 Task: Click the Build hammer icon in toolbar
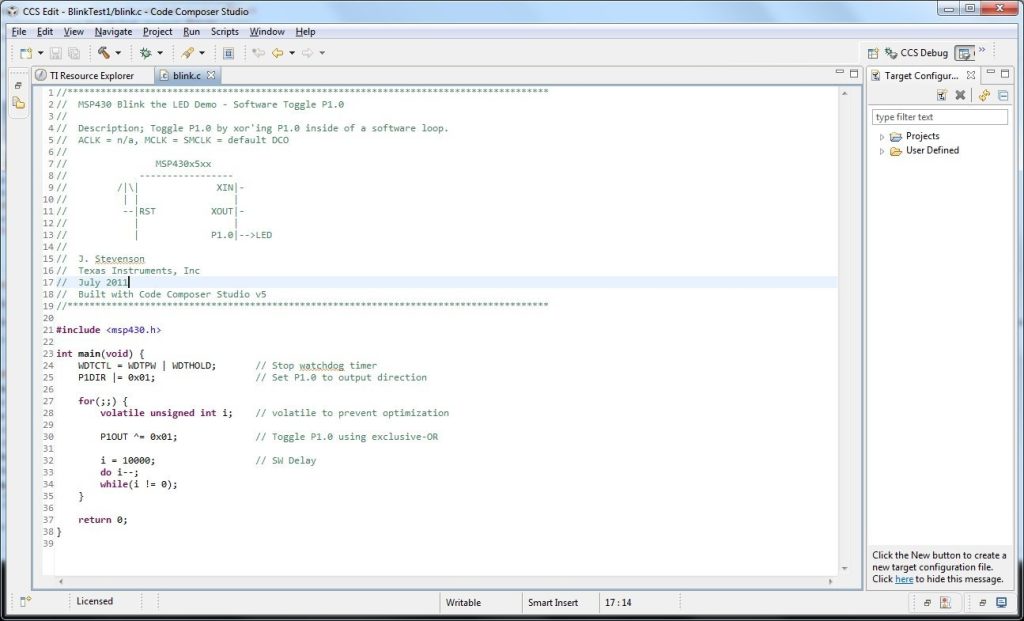pos(103,53)
